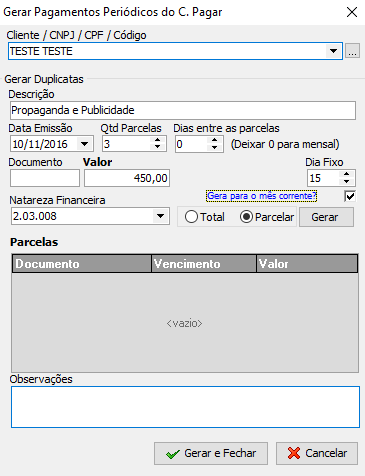365x476 pixels.
Task: Click the ellipsis button beside Cliente field
Action: 352,51
